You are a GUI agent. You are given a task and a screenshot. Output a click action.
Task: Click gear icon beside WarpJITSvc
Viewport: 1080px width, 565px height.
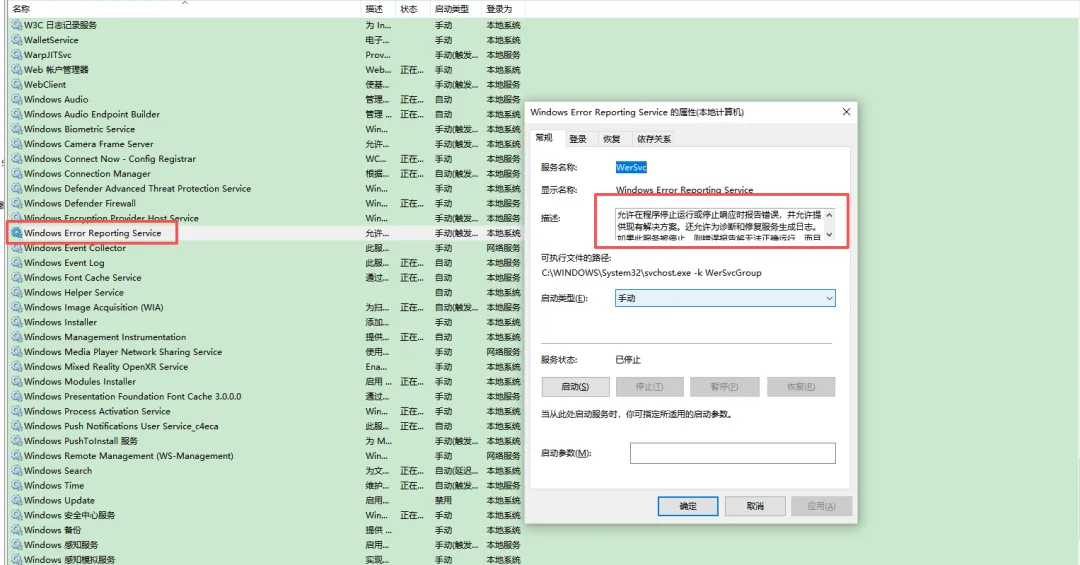click(17, 55)
